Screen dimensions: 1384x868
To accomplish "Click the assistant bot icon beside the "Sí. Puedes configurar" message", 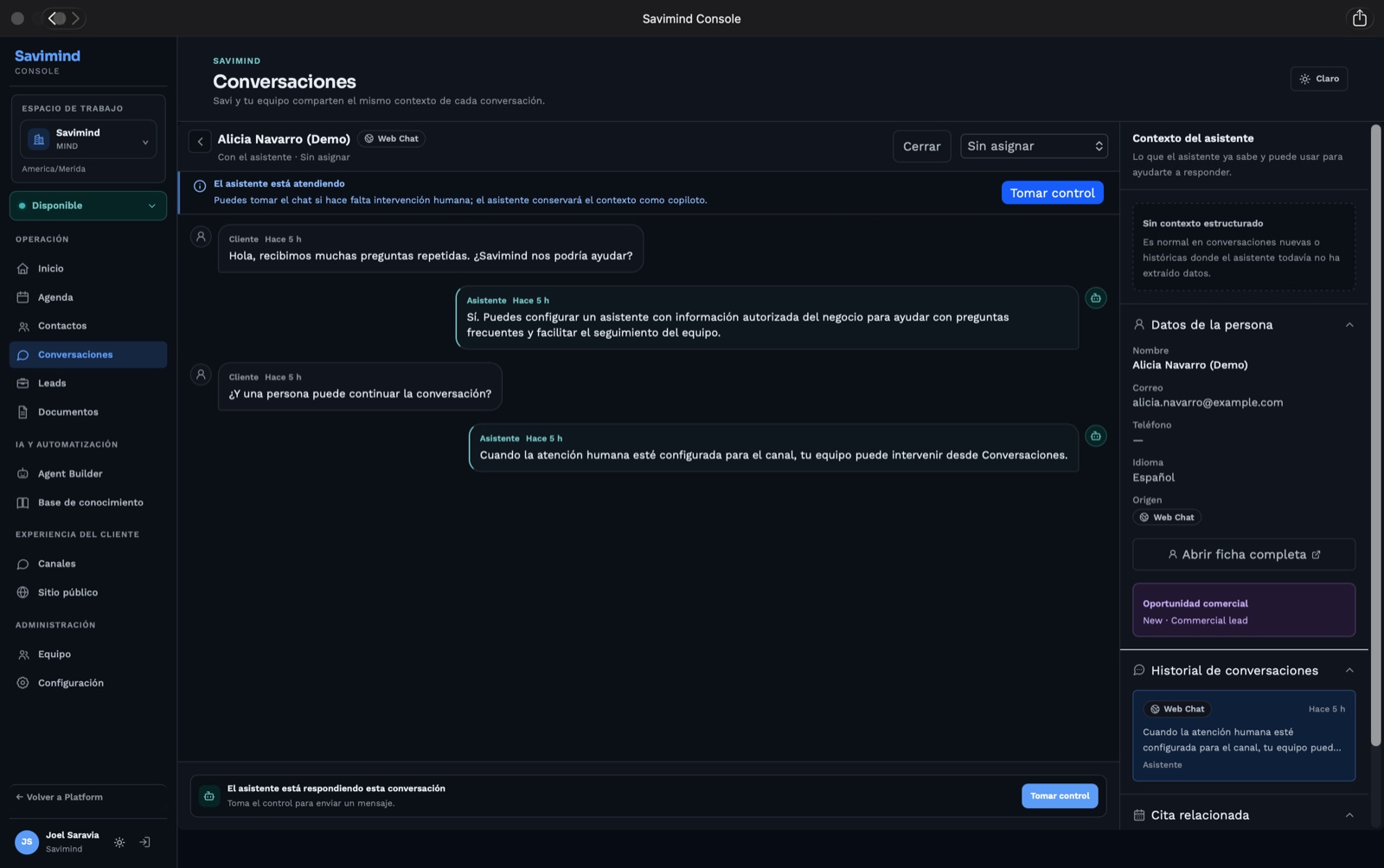I will [x=1096, y=298].
